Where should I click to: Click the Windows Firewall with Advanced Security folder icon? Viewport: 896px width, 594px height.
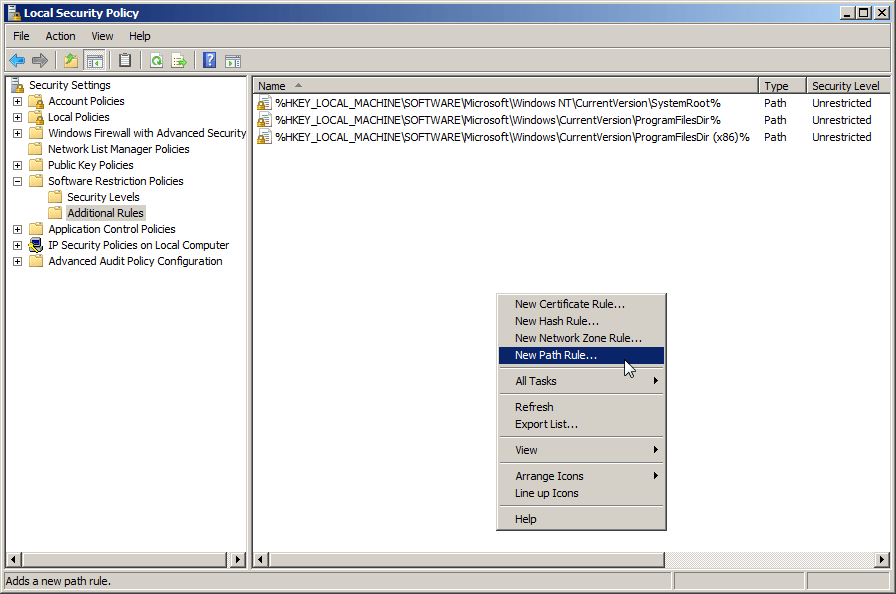(36, 133)
